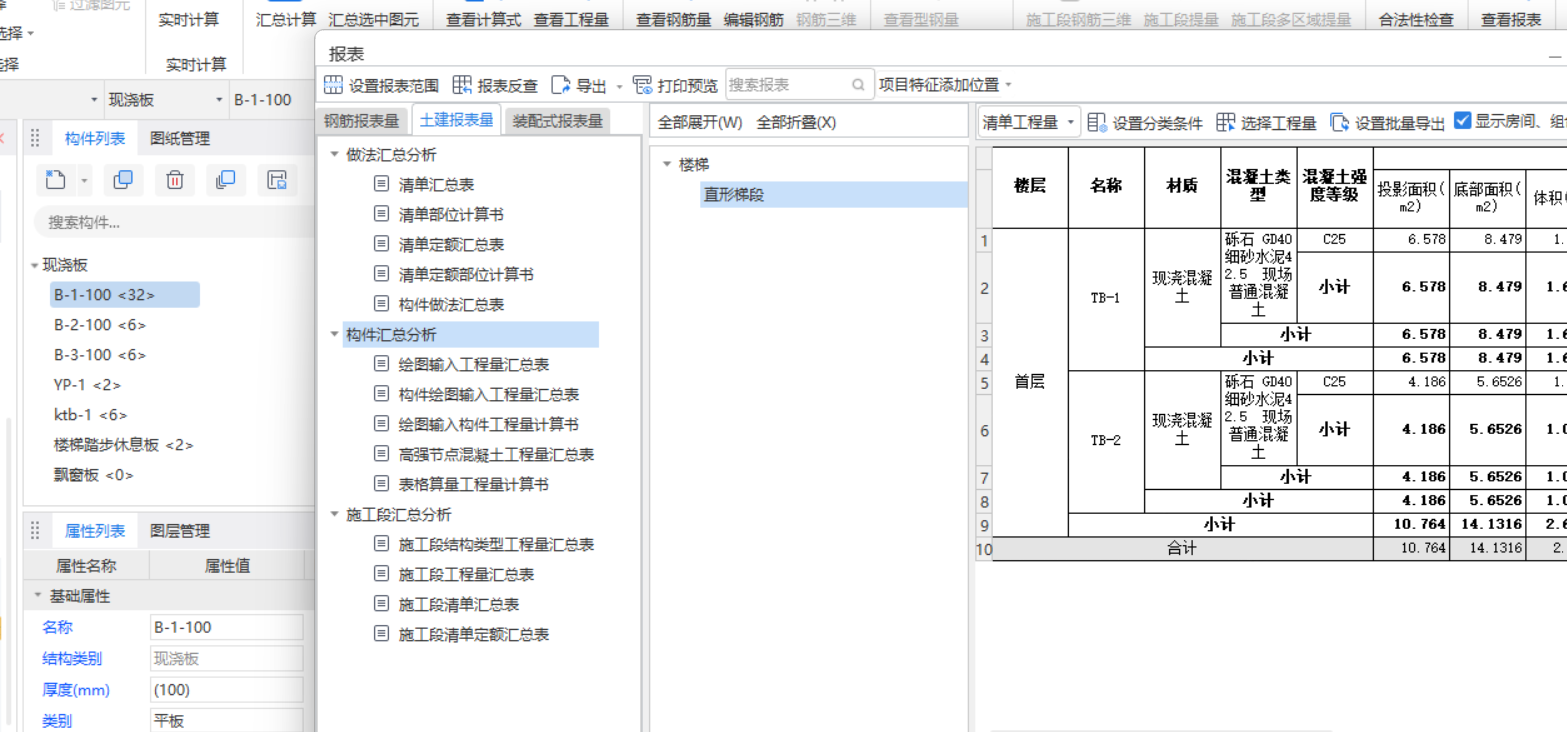Screen dimensions: 1567x732
Task: Click 查看工程量 in the ribbon
Action: 571,19
